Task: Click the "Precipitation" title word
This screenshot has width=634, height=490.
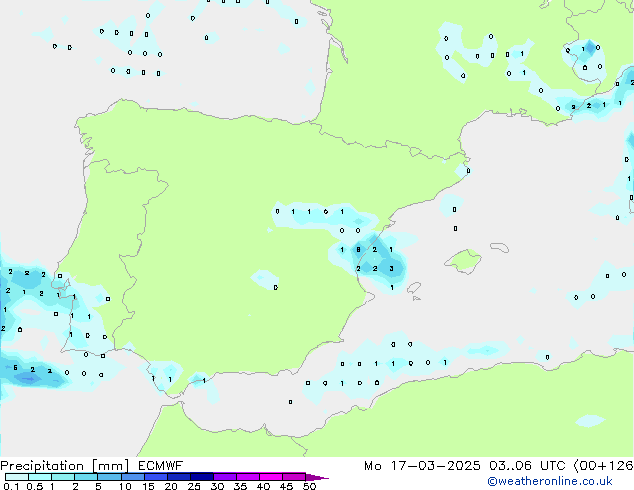Action: pyautogui.click(x=42, y=466)
